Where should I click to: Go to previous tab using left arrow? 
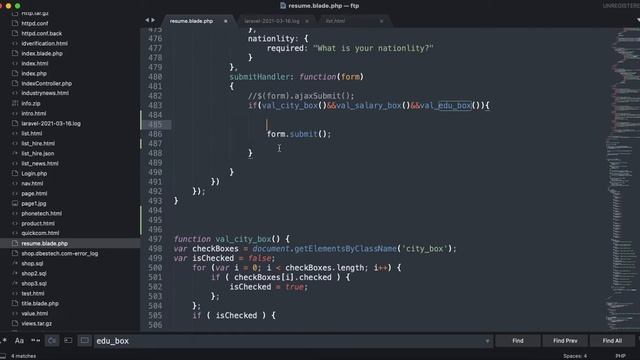147,20
